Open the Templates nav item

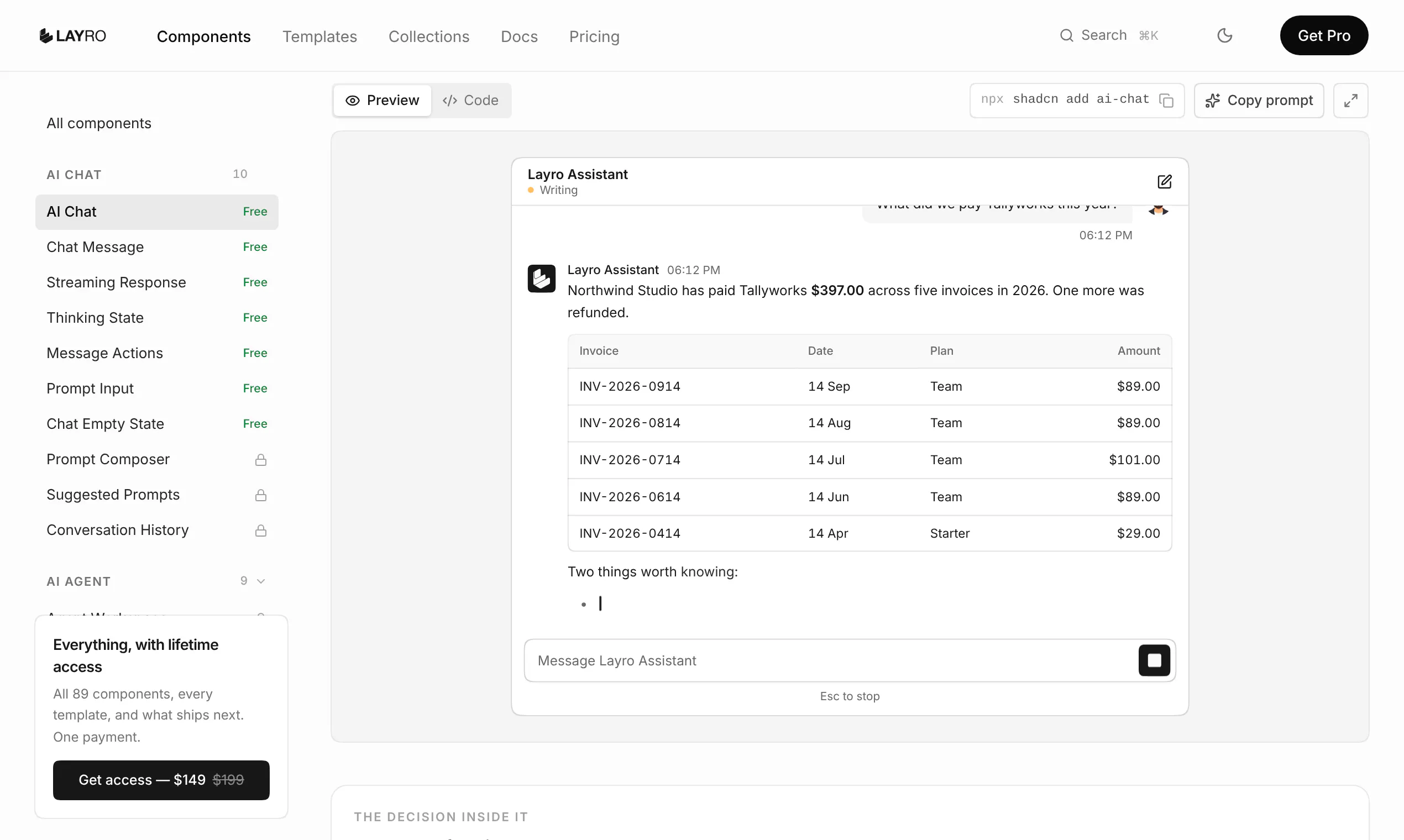[x=320, y=36]
